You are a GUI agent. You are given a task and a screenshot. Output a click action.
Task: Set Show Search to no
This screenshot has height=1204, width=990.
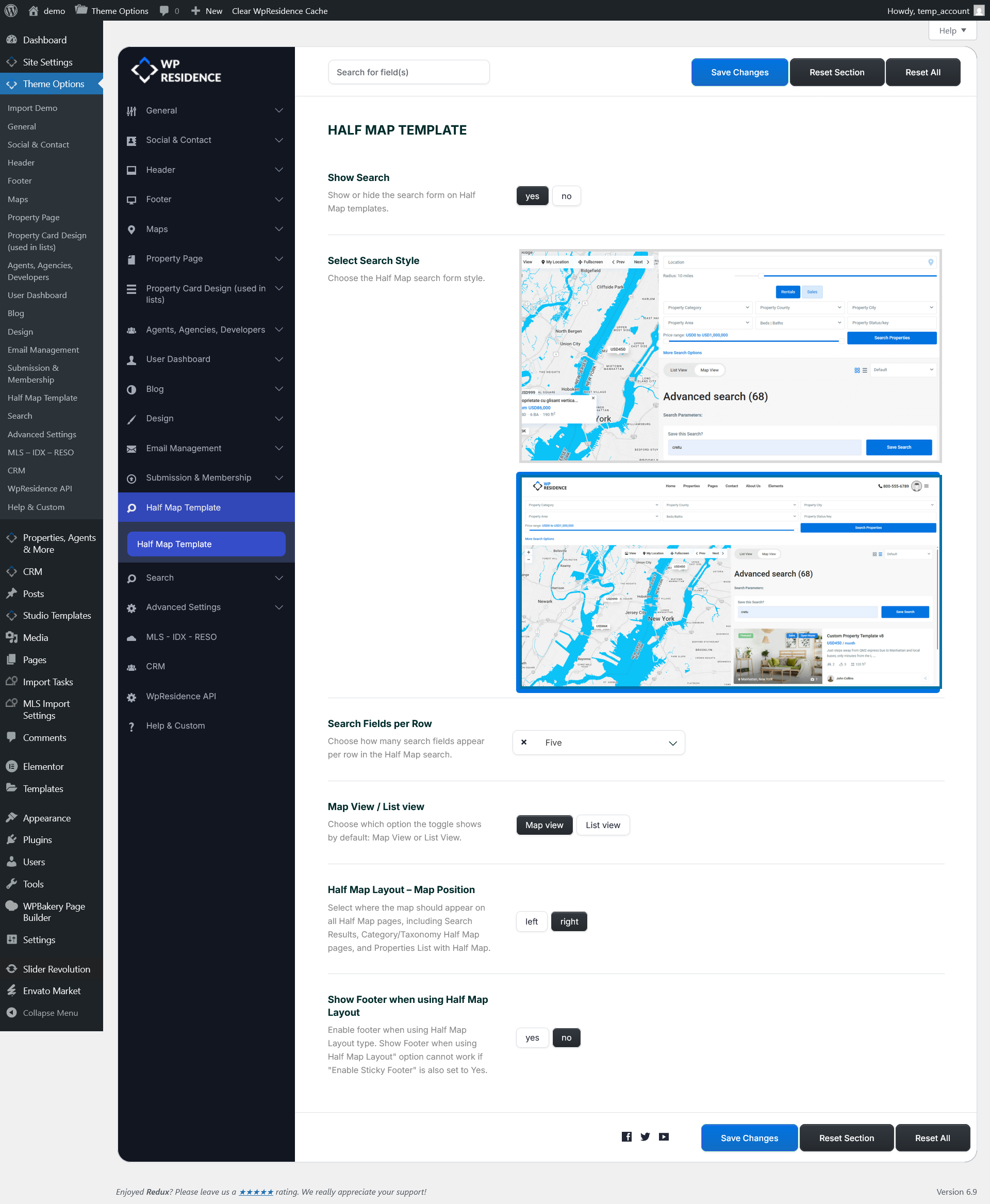[566, 196]
